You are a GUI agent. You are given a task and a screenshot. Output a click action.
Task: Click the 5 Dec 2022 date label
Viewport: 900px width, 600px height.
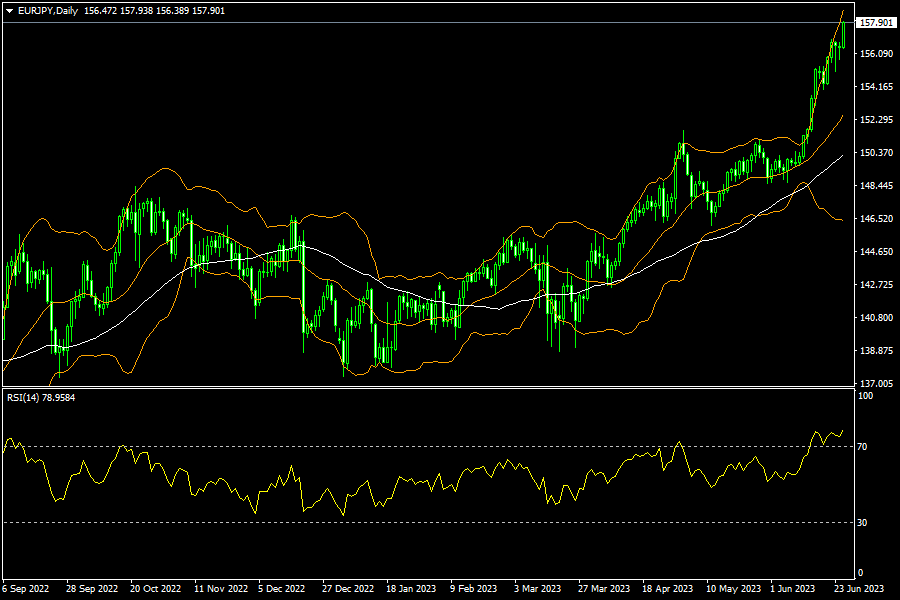tap(281, 589)
